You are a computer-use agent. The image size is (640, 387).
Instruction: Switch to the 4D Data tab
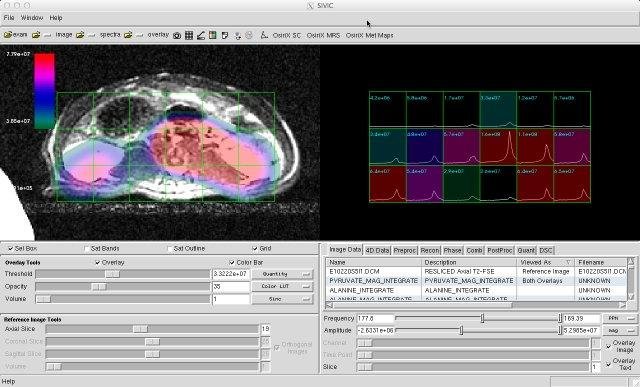(377, 251)
